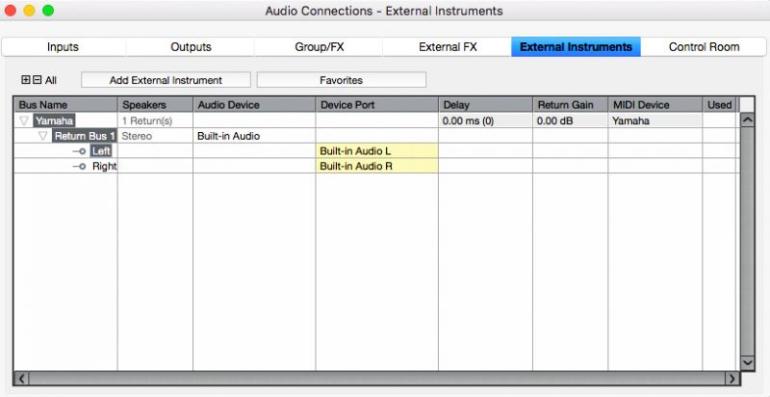770x397 pixels.
Task: Click the vertical scrollbar up arrow
Action: click(x=747, y=120)
